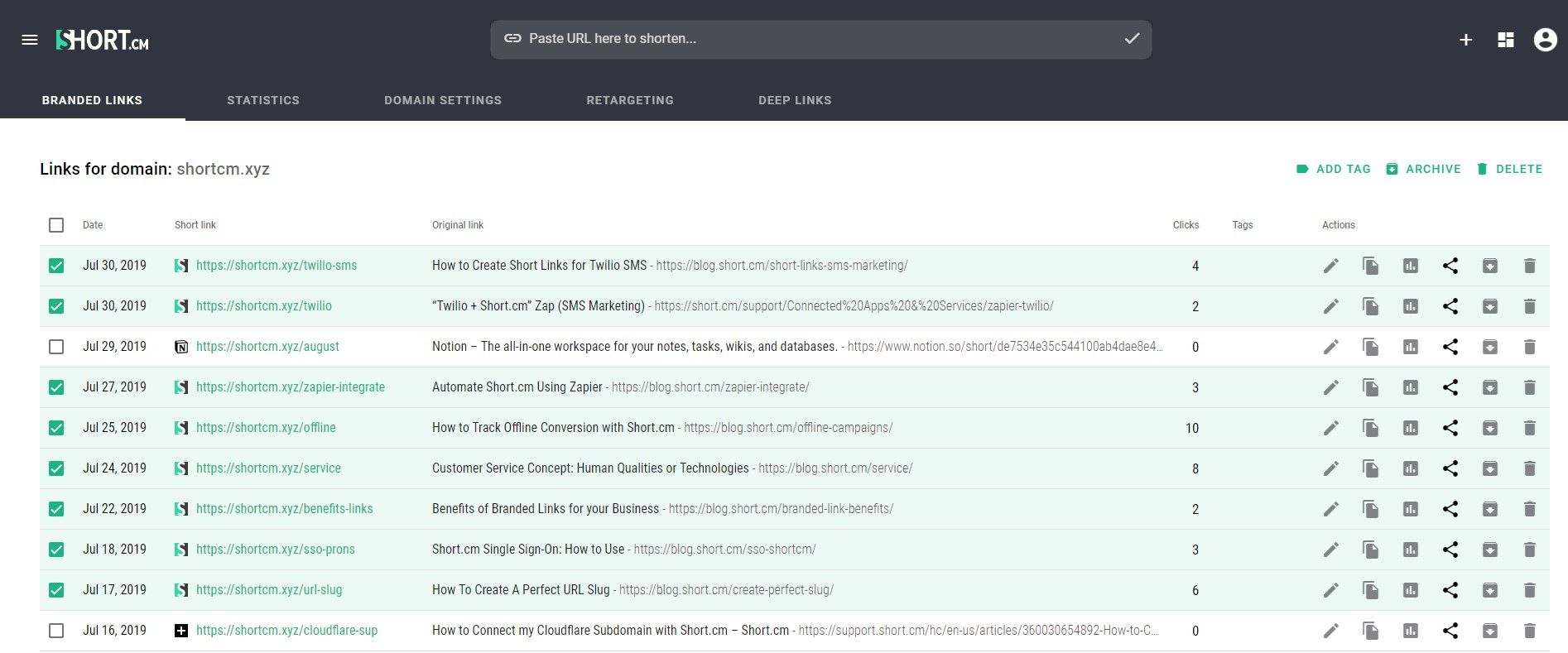Click the Original link column header

(458, 225)
